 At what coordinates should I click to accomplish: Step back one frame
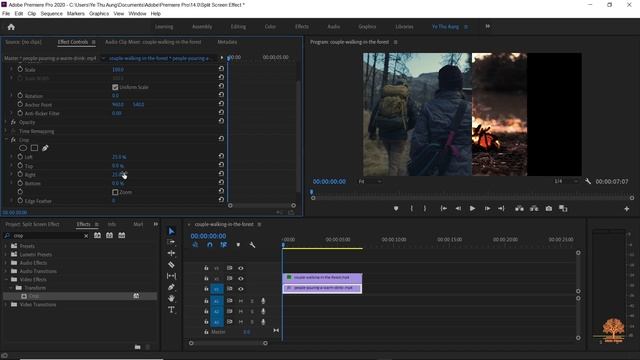458,209
